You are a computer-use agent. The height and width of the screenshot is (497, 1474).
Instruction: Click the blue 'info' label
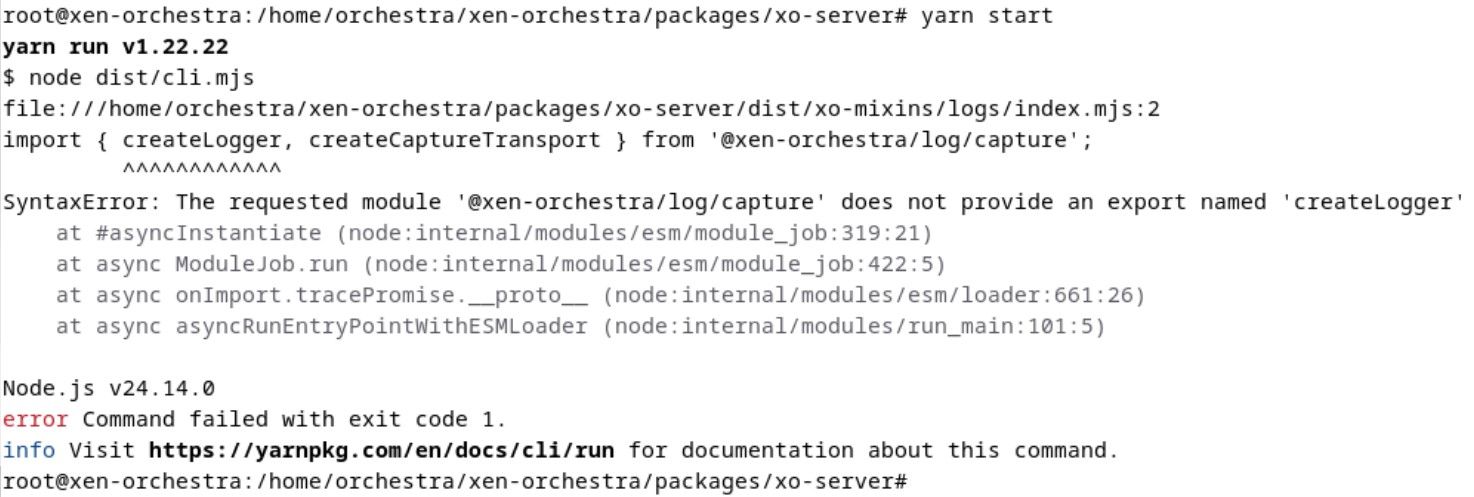point(29,450)
